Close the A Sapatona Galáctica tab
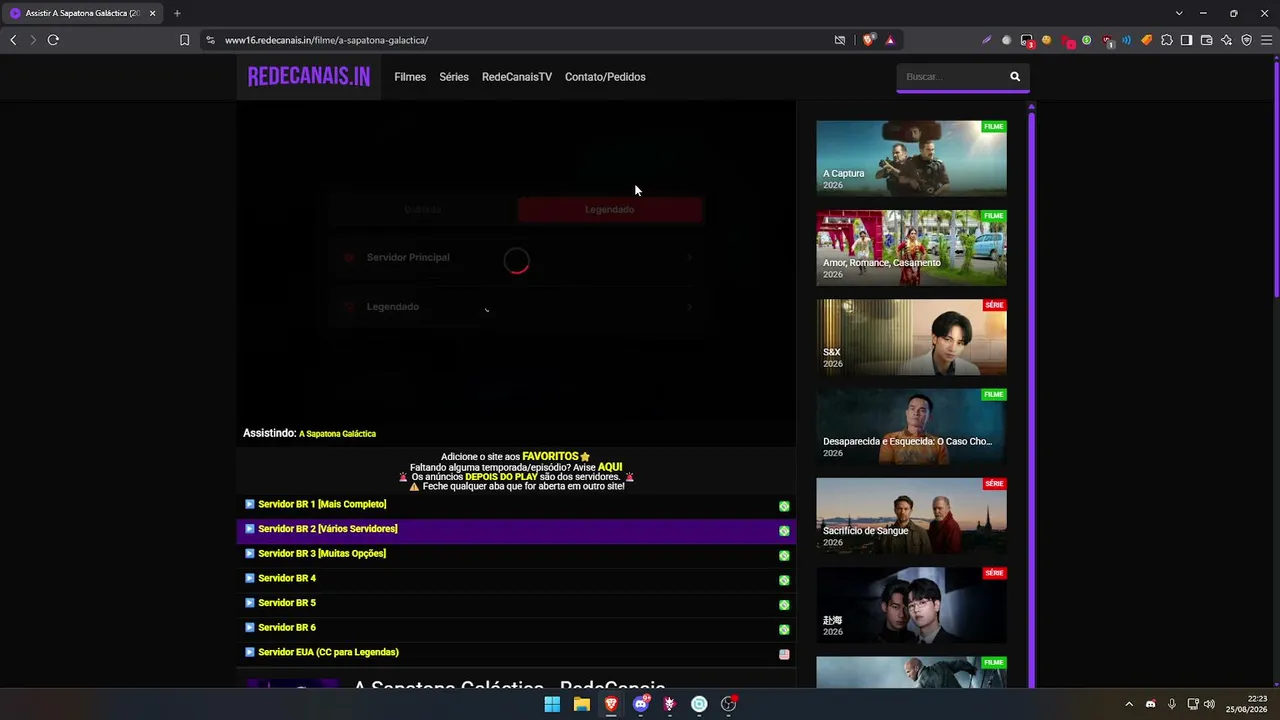 152,13
